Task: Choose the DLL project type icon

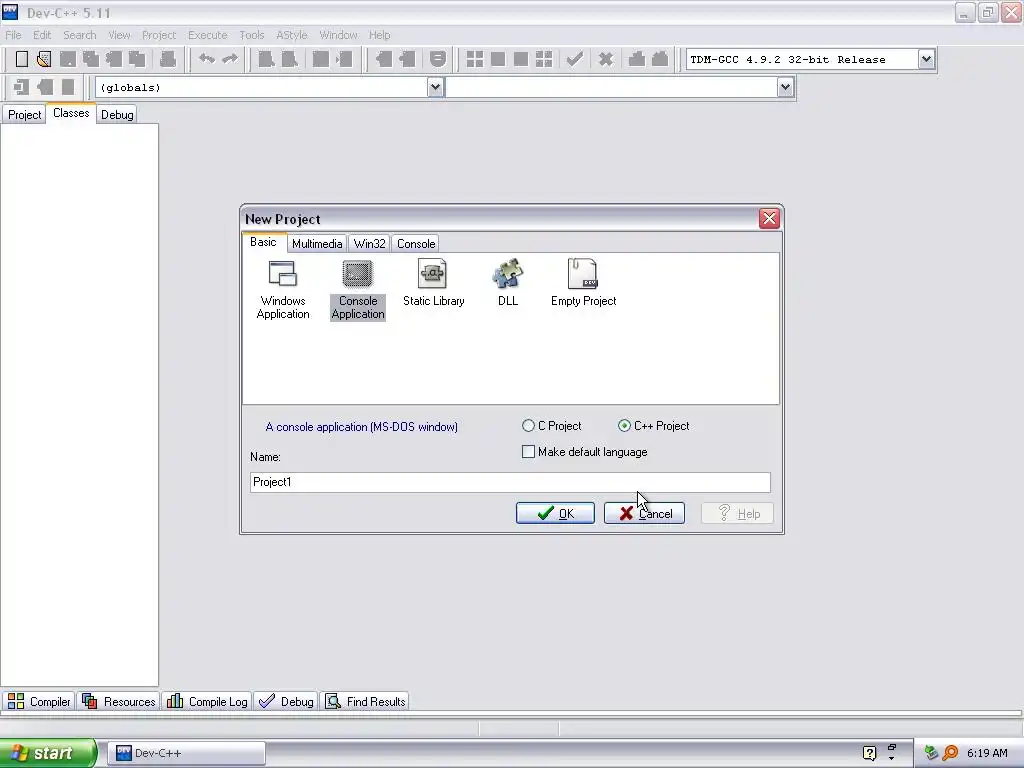Action: point(507,283)
